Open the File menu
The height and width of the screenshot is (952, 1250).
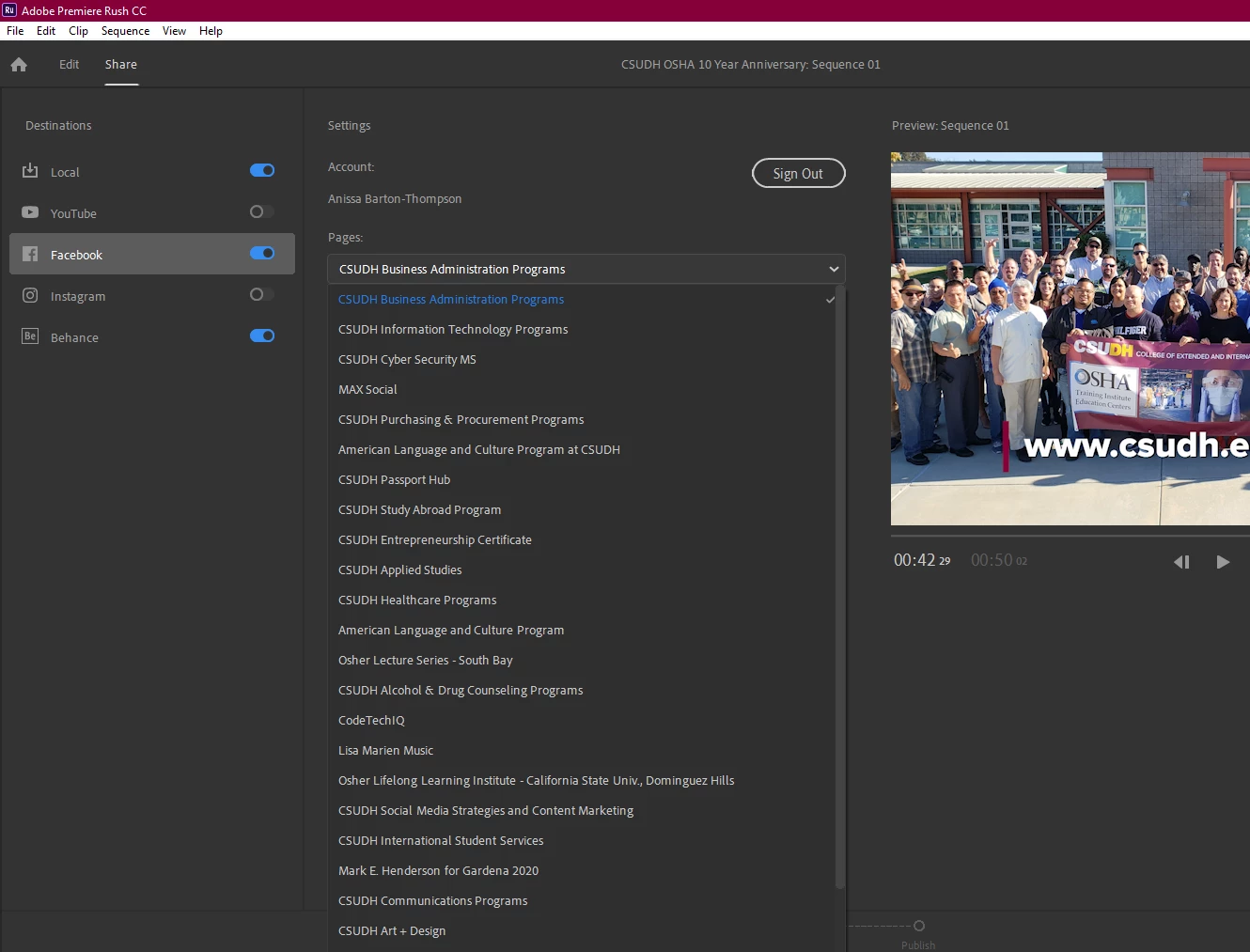(x=15, y=31)
